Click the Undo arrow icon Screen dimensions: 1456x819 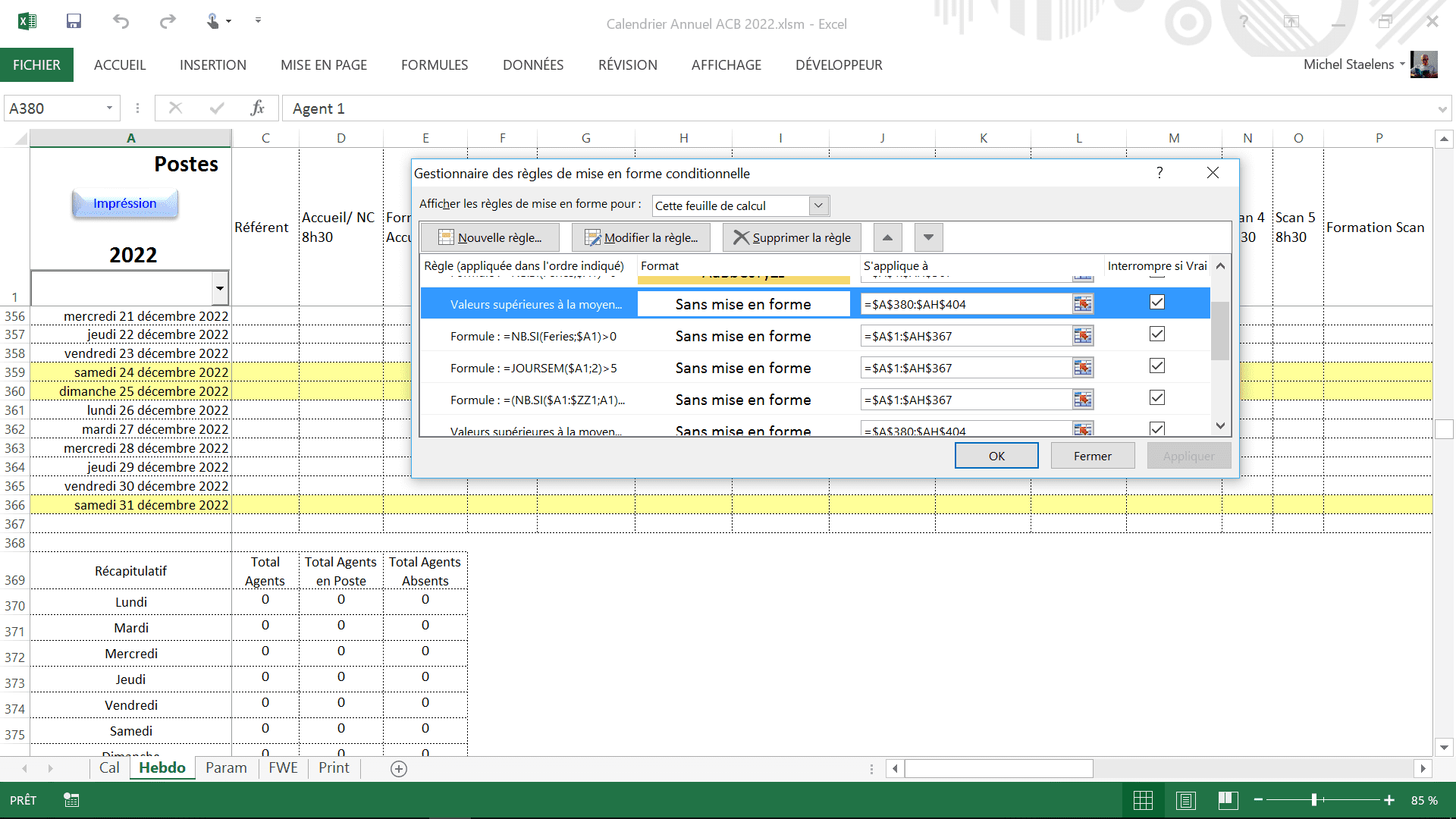click(121, 21)
